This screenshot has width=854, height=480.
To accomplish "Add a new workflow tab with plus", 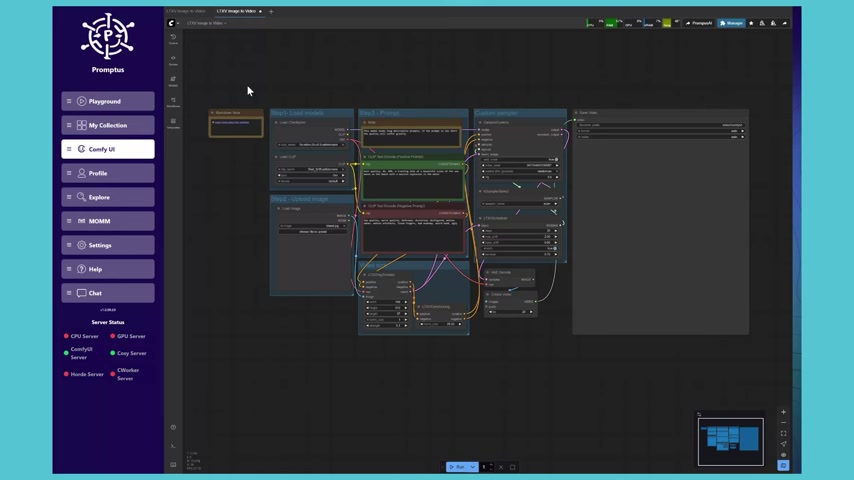I will [x=271, y=11].
